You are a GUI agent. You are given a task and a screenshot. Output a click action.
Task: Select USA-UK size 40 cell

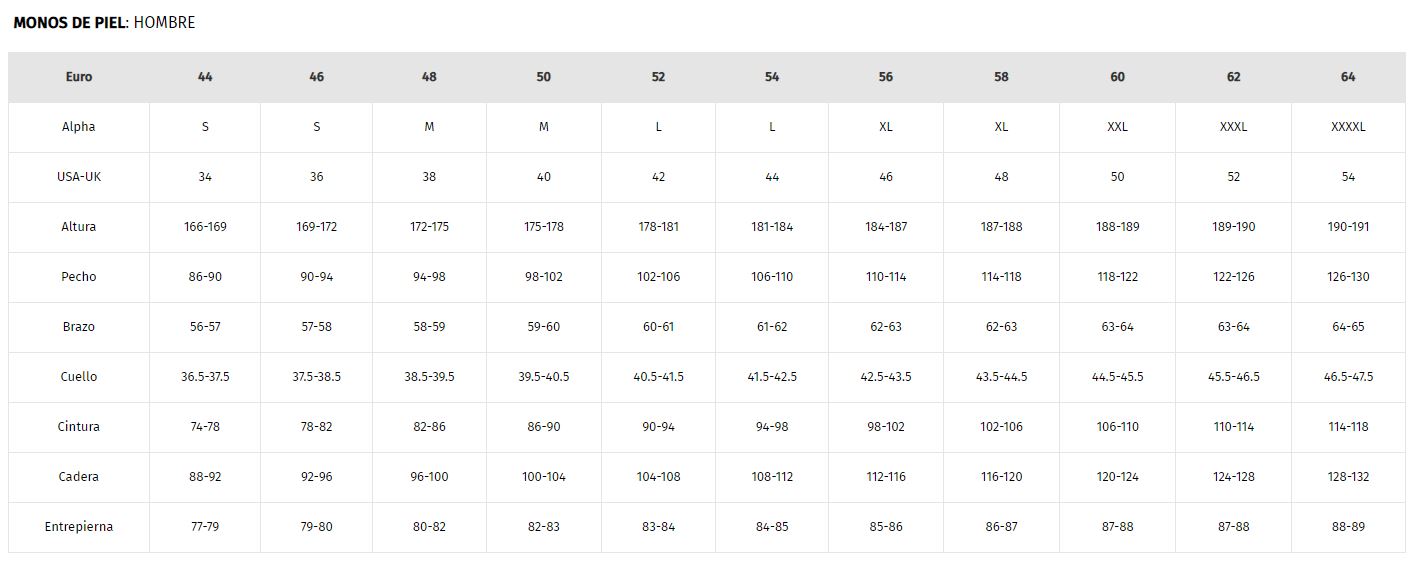543,177
